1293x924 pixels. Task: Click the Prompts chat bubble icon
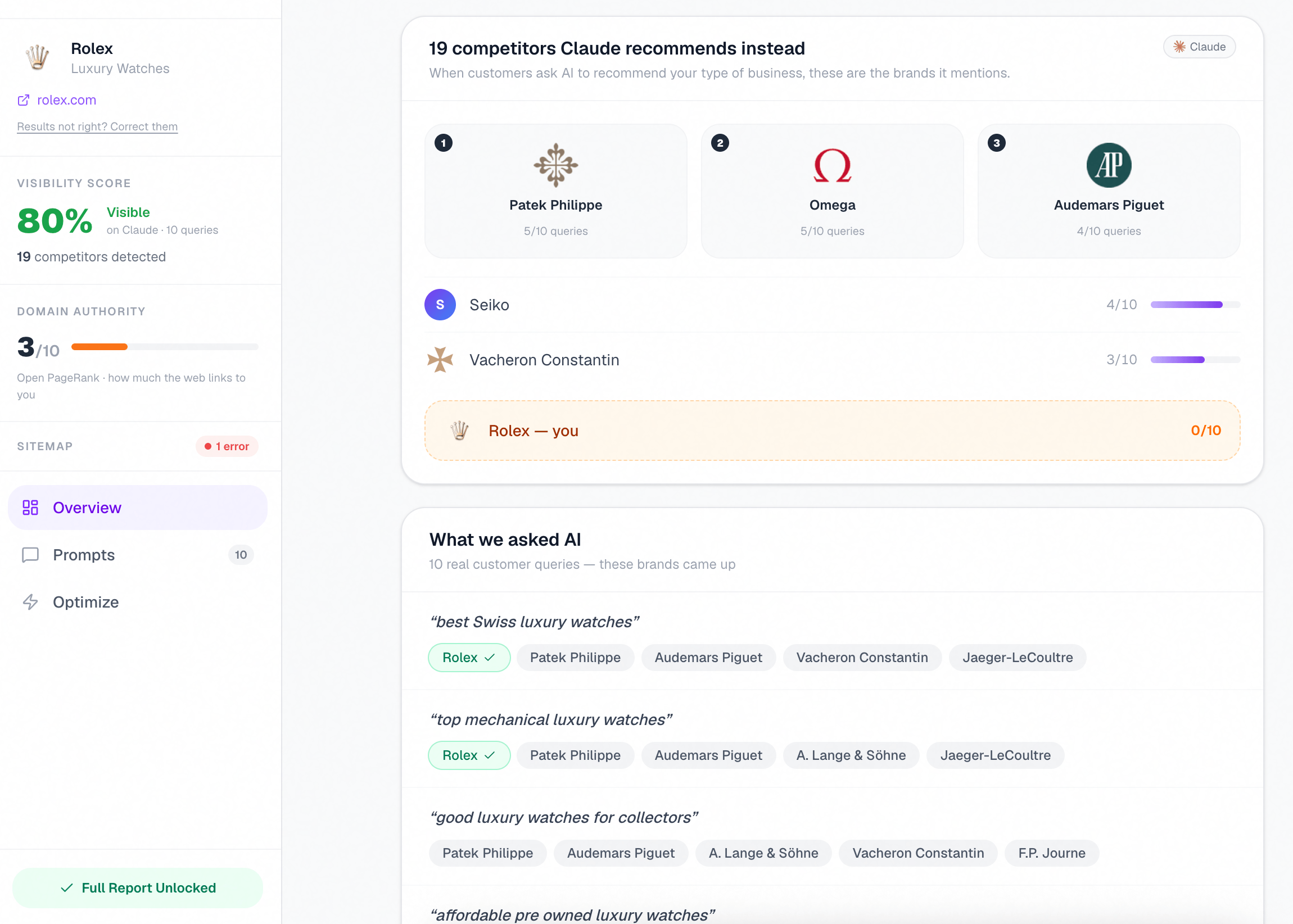(30, 555)
